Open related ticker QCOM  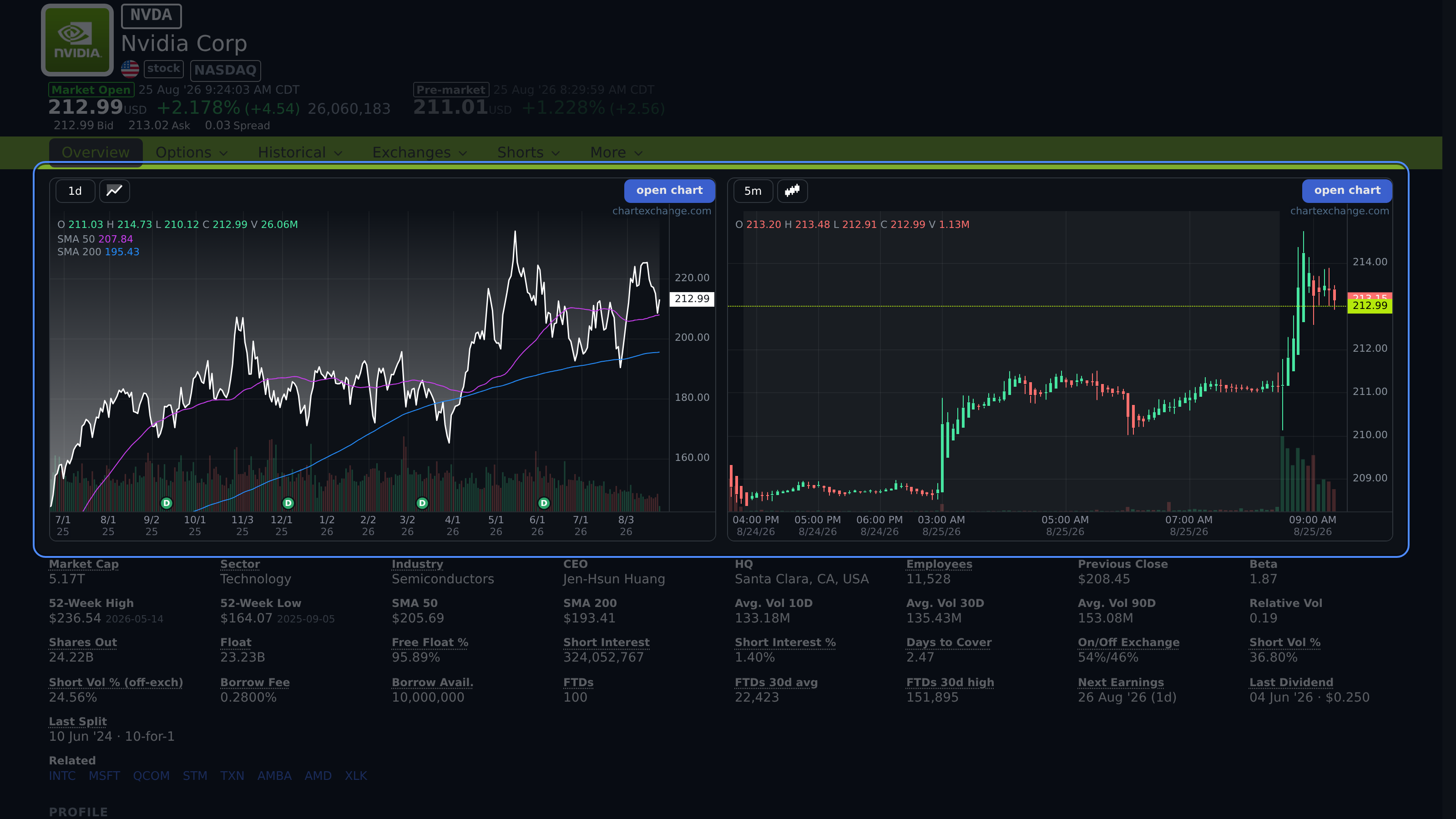[151, 775]
